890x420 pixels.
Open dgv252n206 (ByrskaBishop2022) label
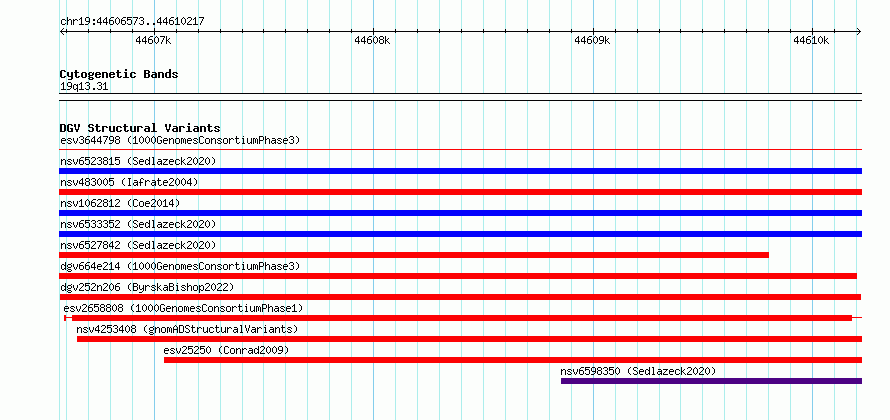point(147,287)
